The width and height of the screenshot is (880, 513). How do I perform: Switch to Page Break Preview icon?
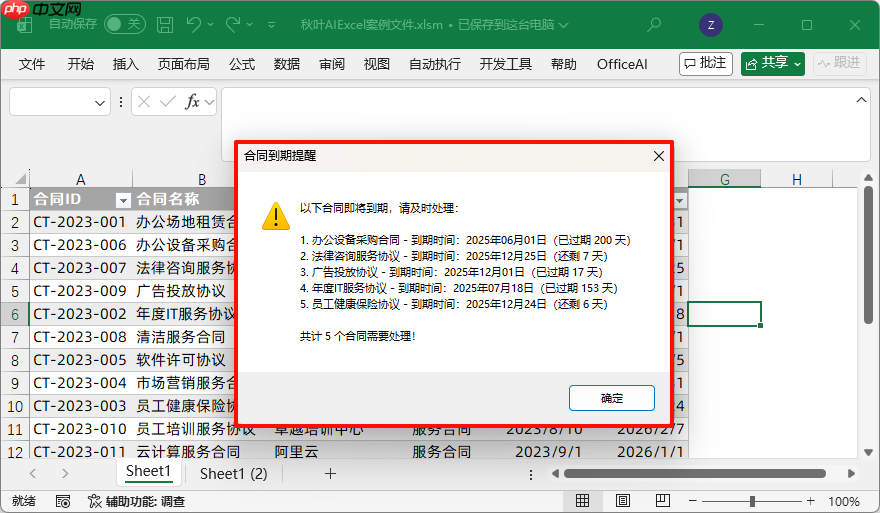tap(663, 501)
